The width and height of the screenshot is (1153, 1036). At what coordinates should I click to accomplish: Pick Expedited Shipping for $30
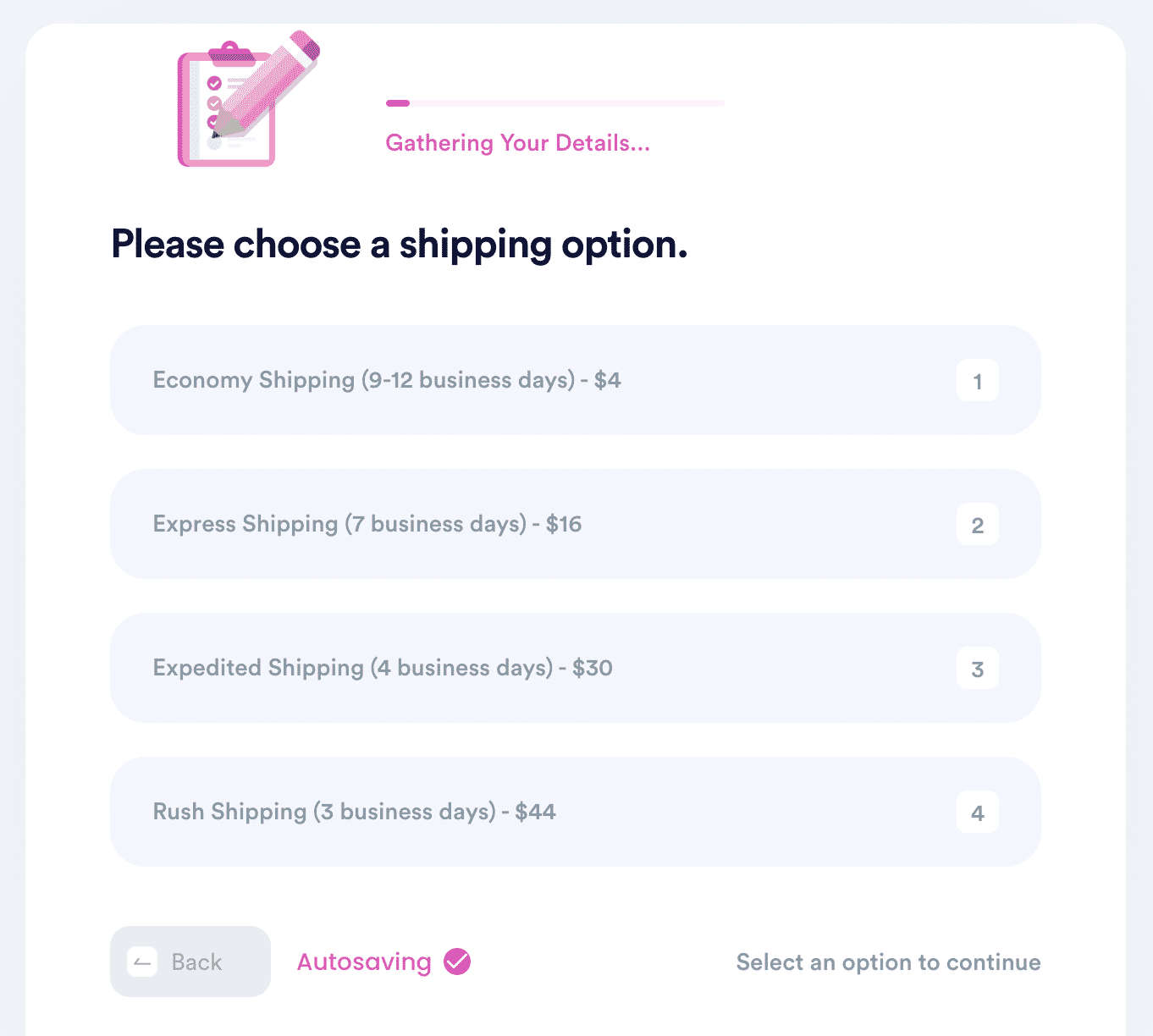(574, 668)
